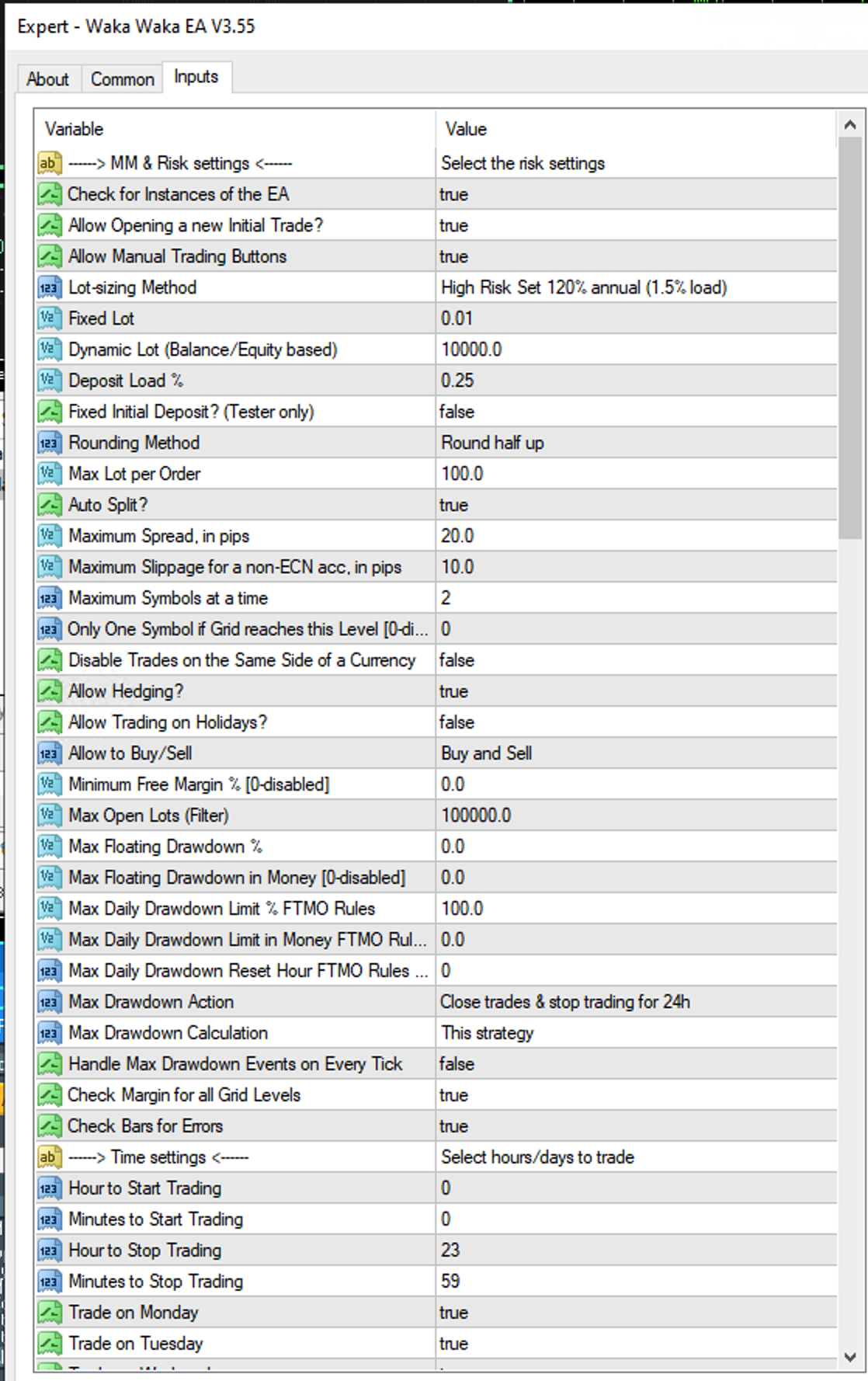Select the Inputs tab
The image size is (868, 1381).
pyautogui.click(x=196, y=77)
